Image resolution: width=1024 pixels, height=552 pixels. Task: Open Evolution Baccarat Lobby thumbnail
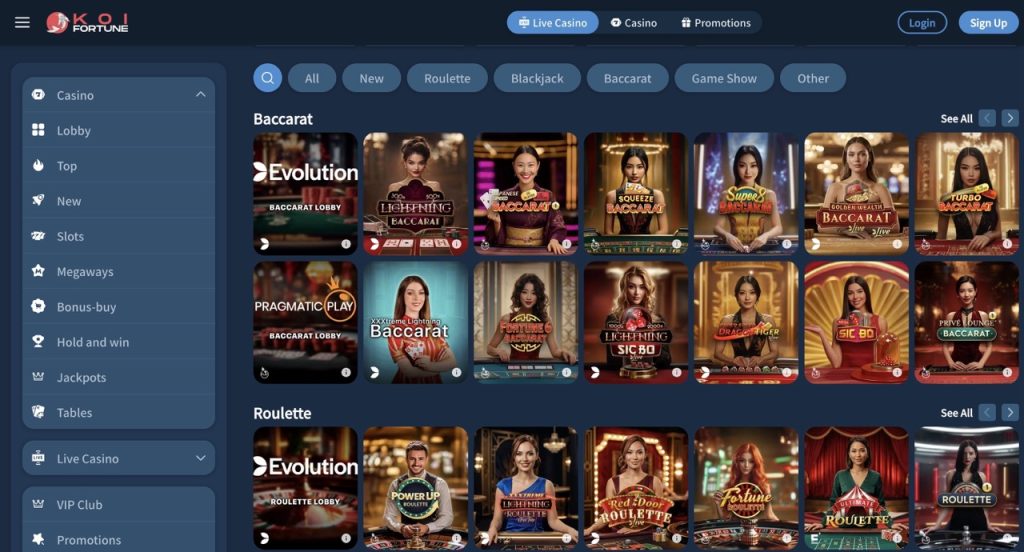click(x=306, y=193)
